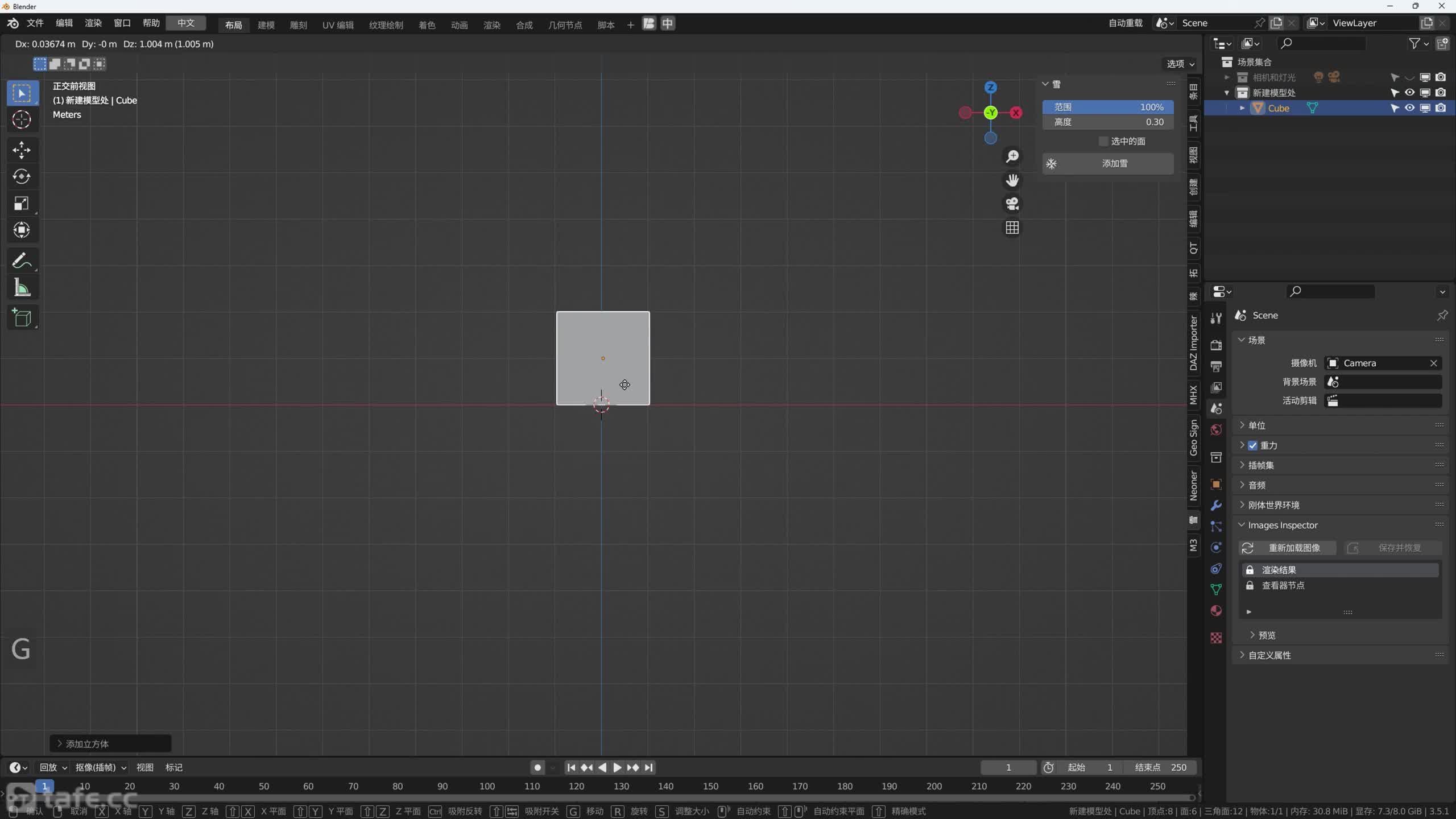This screenshot has width=1456, height=819.
Task: Open Texture properties checker icon
Action: click(x=1216, y=638)
